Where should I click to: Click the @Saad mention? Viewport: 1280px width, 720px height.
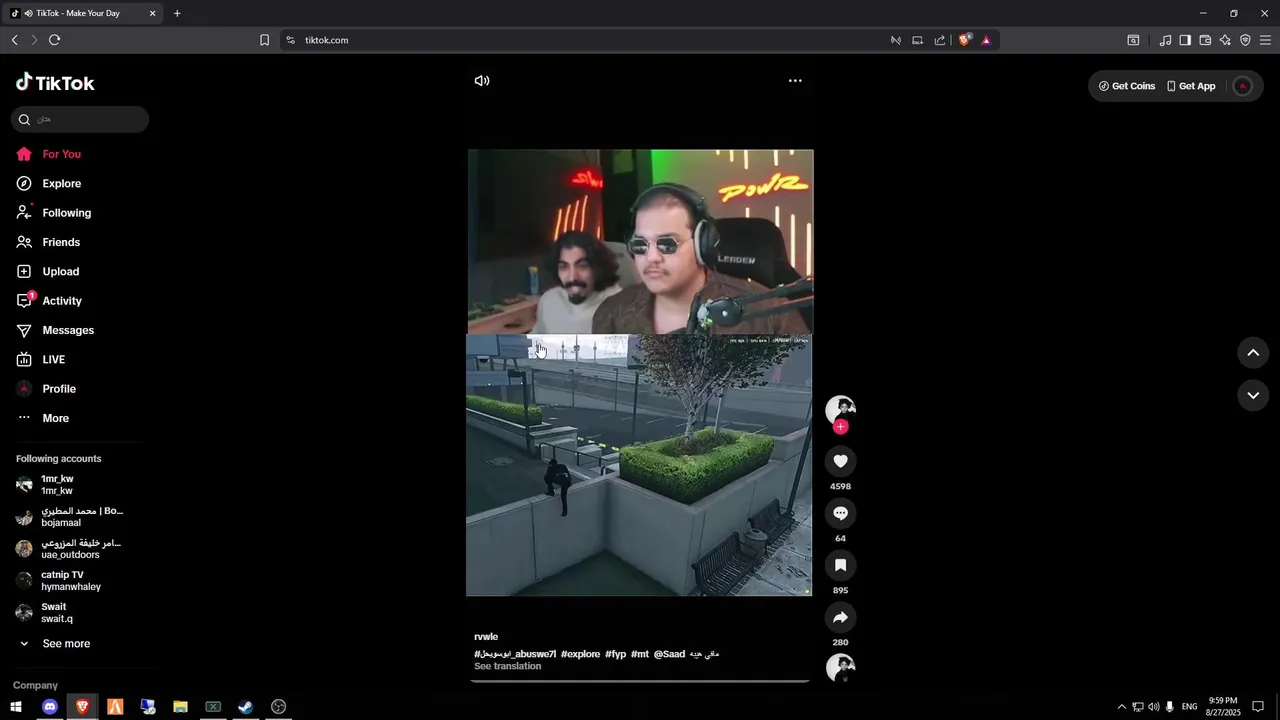pyautogui.click(x=669, y=654)
